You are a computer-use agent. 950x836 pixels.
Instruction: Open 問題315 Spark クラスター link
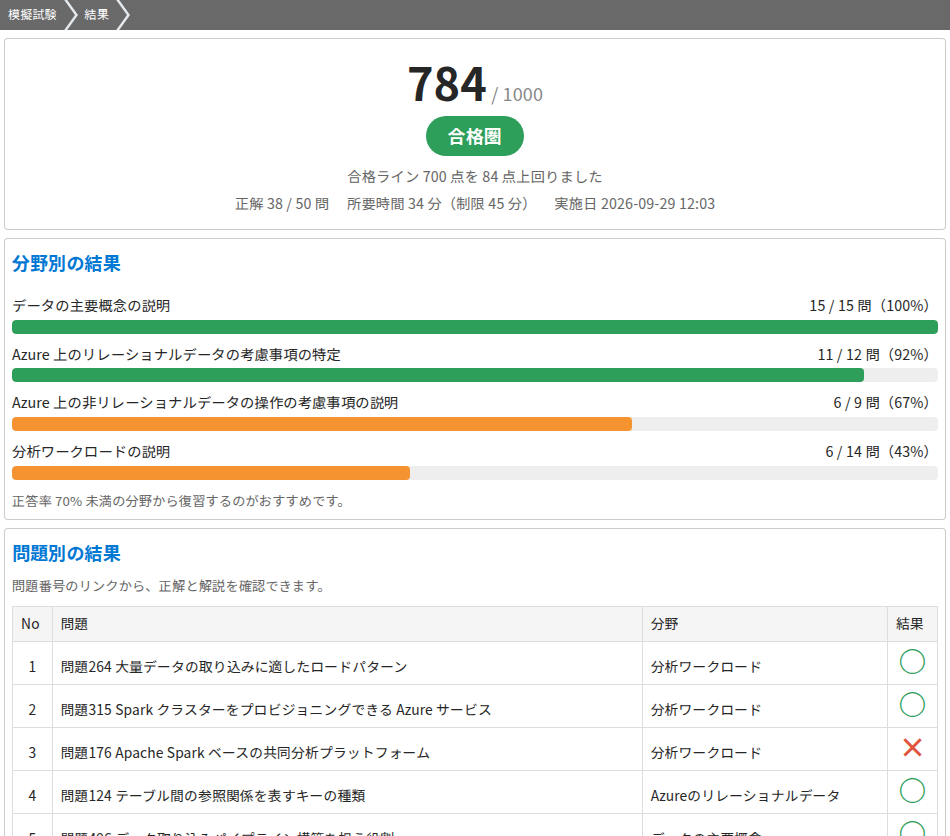coord(276,710)
